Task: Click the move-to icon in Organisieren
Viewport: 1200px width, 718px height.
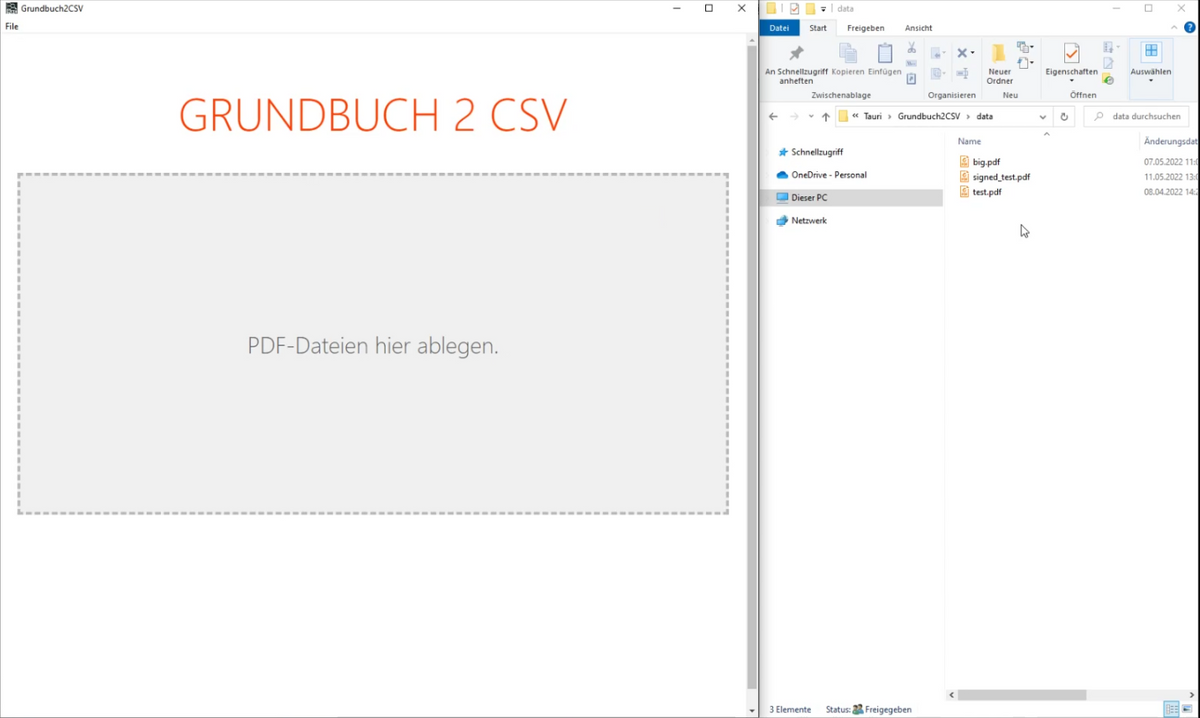Action: coord(937,54)
